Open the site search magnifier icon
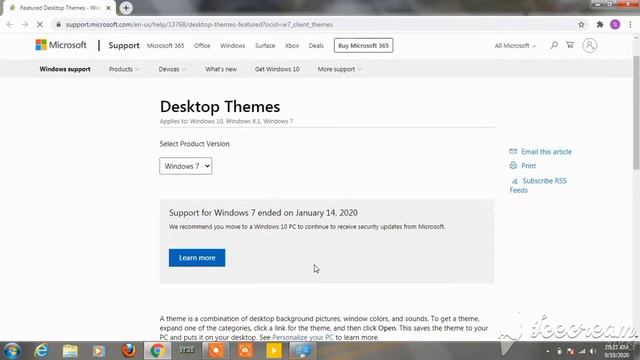The height and width of the screenshot is (360, 640). (554, 45)
